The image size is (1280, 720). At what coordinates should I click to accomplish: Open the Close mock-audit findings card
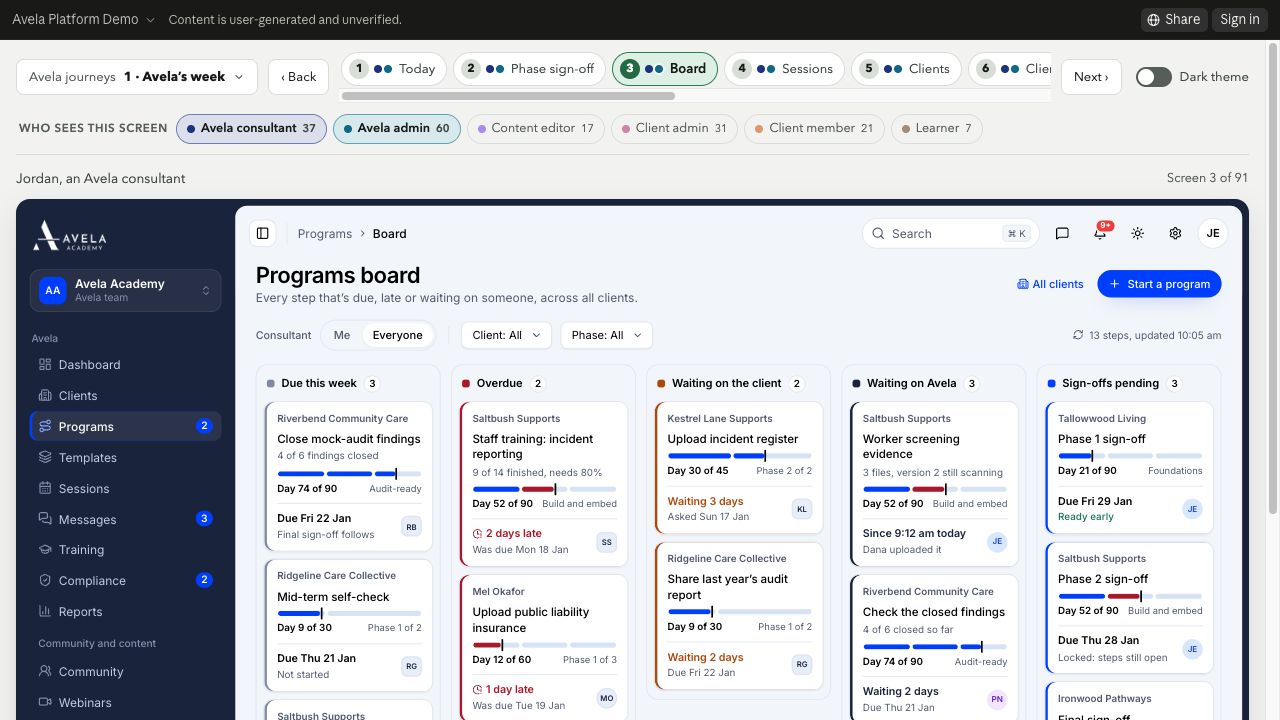coord(350,476)
